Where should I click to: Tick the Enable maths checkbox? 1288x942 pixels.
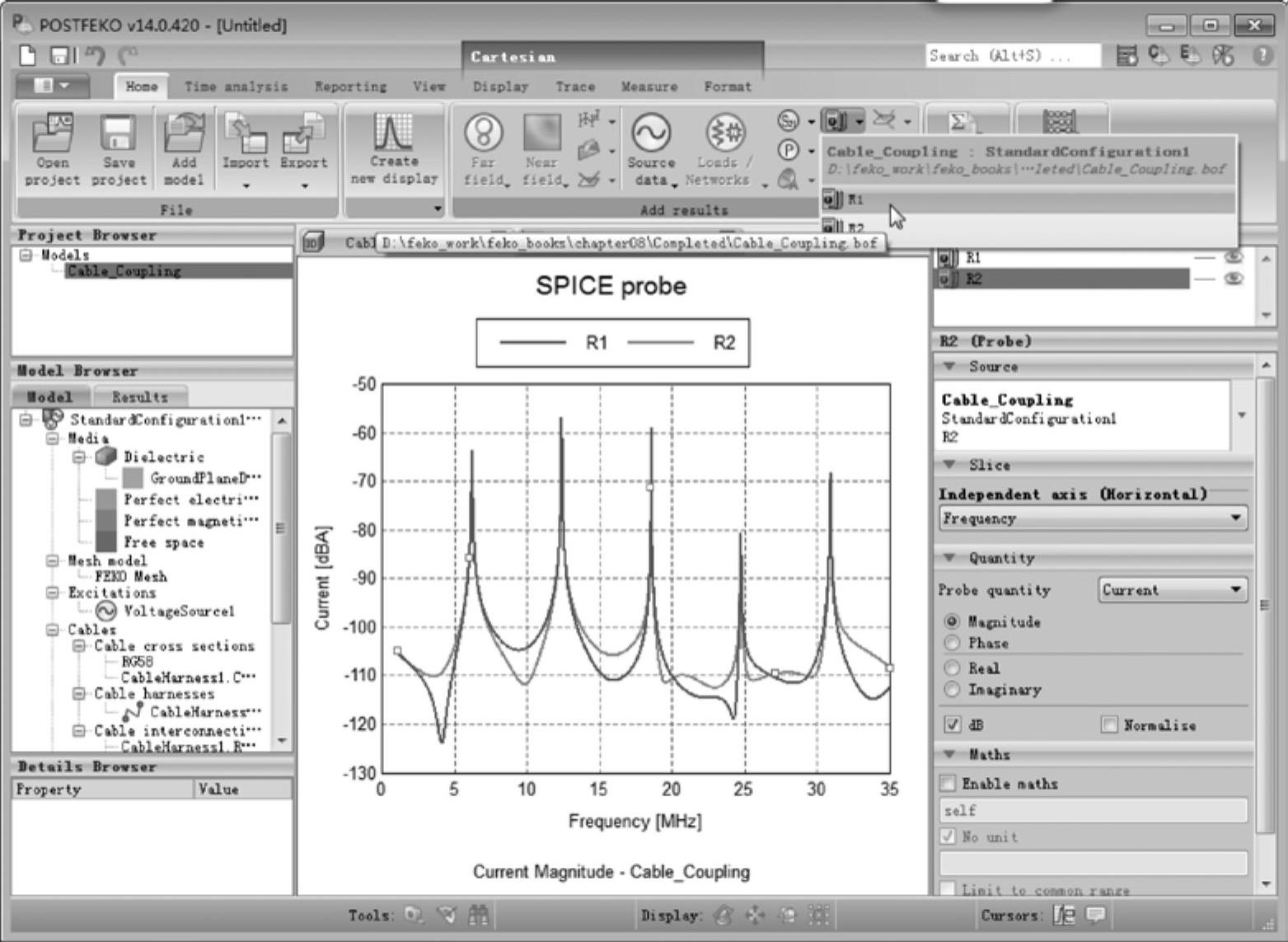coord(948,783)
